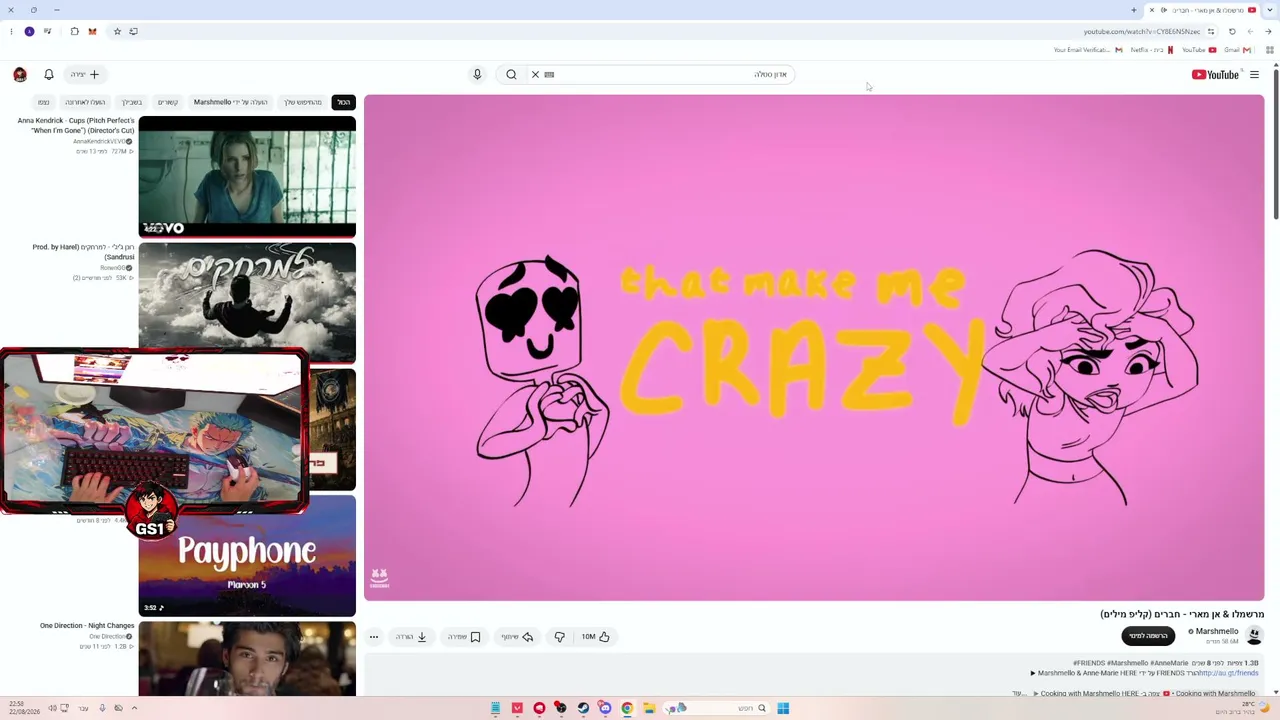
Task: Start a voice search with the microphone
Action: (x=477, y=75)
